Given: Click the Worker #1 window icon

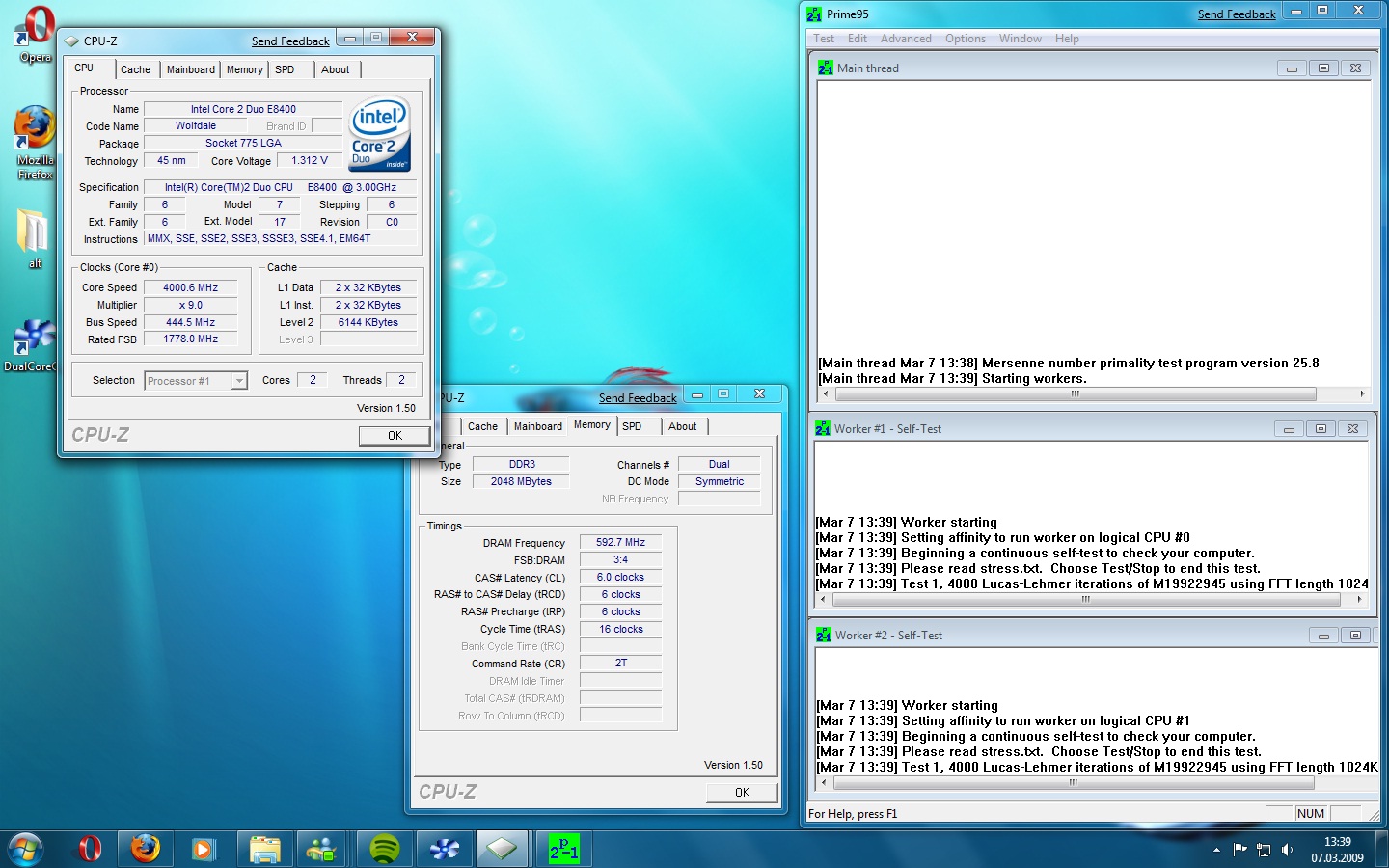Looking at the screenshot, I should click(823, 428).
